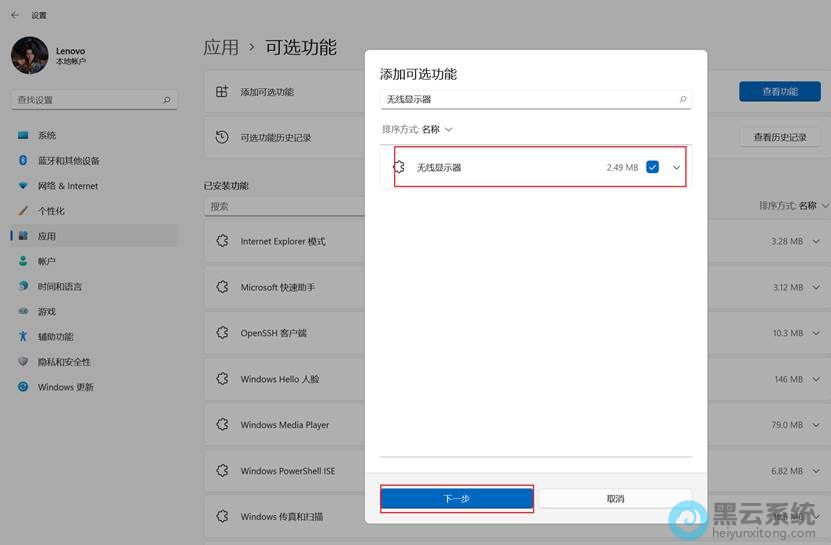Click the 时间和语言 globe icon
Image resolution: width=831 pixels, height=545 pixels.
click(x=23, y=286)
